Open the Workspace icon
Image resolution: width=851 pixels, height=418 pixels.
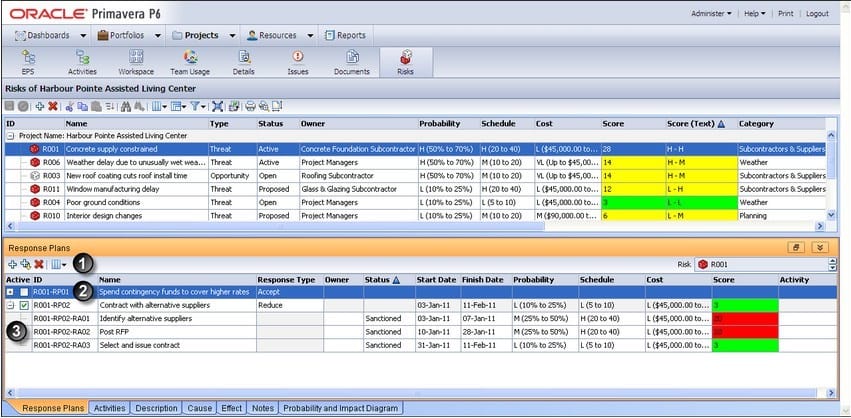click(136, 61)
